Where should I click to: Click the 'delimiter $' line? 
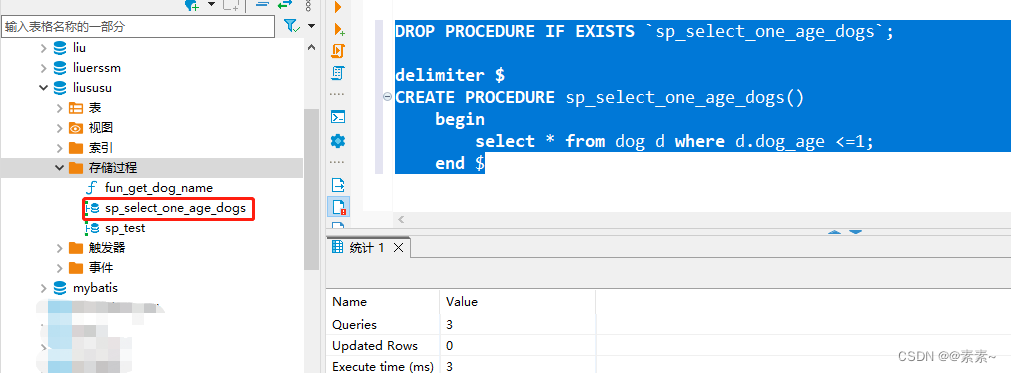tap(450, 75)
